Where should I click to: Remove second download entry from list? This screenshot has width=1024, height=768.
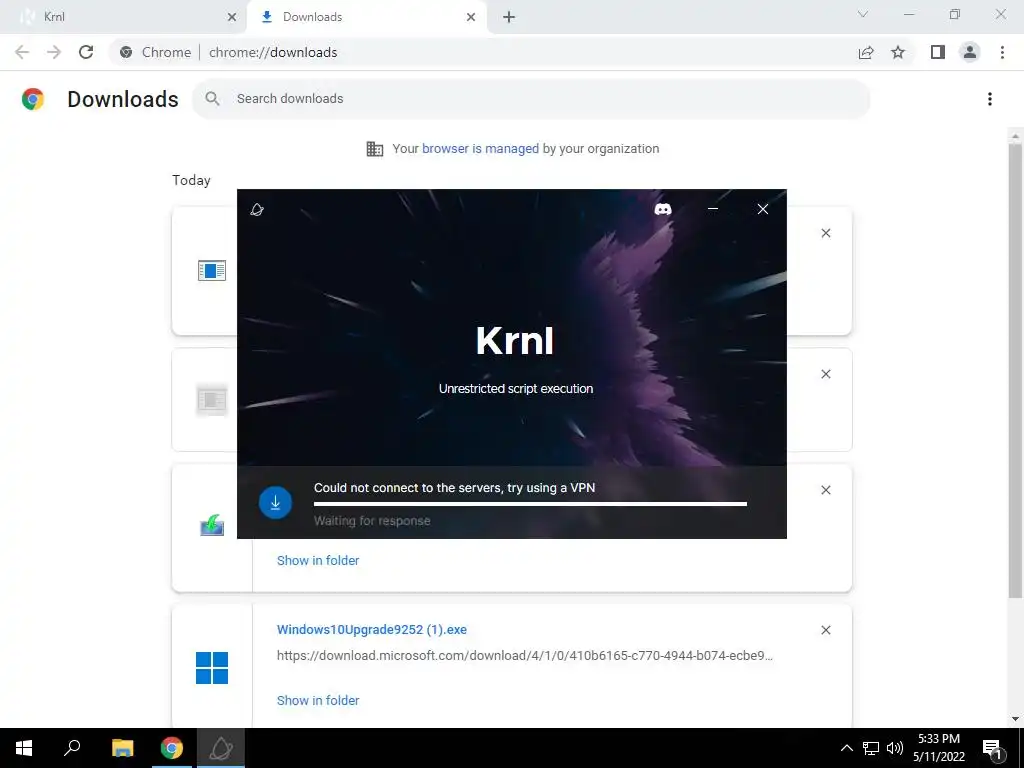[825, 374]
